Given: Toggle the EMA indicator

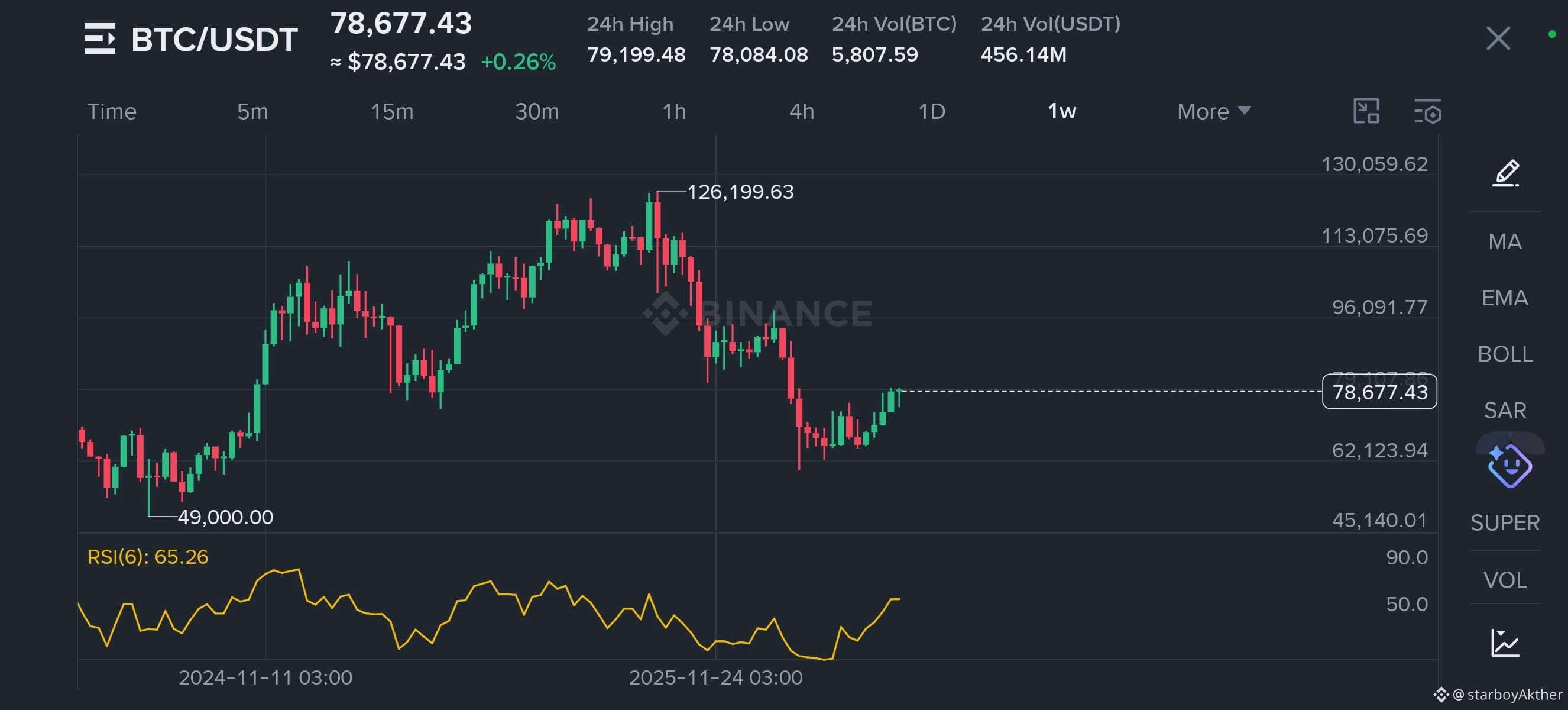Looking at the screenshot, I should tap(1505, 298).
